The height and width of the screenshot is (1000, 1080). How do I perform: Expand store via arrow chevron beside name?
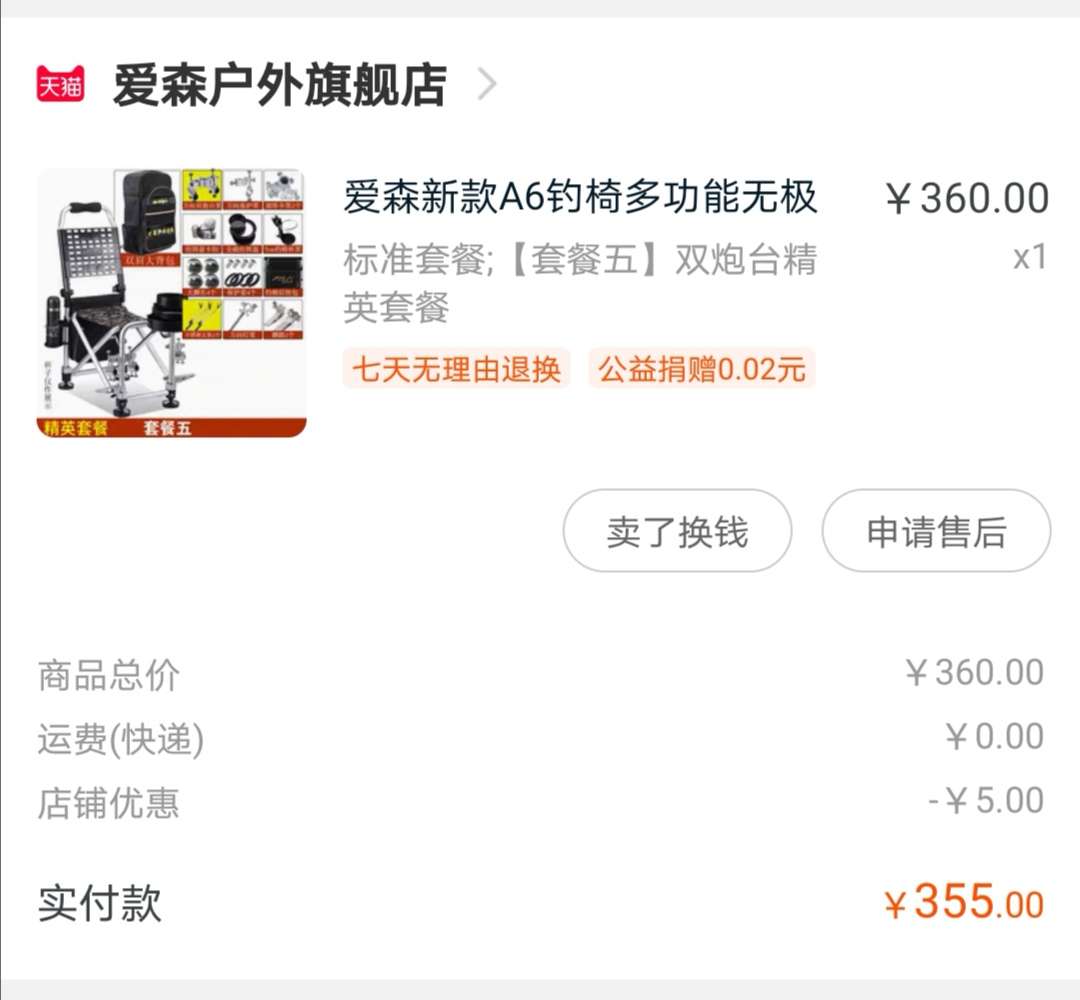coord(487,85)
